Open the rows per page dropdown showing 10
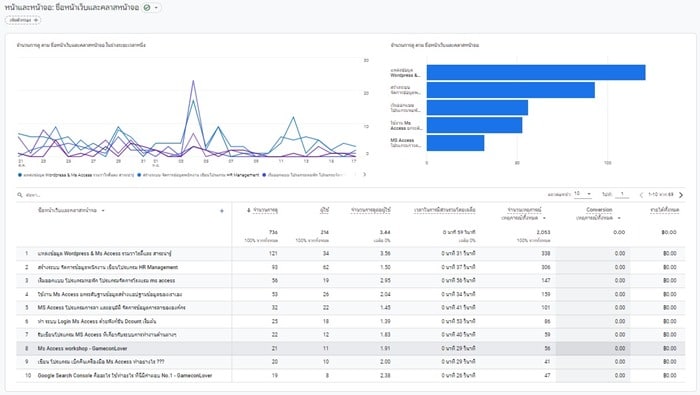This screenshot has width=700, height=395. pyautogui.click(x=583, y=194)
